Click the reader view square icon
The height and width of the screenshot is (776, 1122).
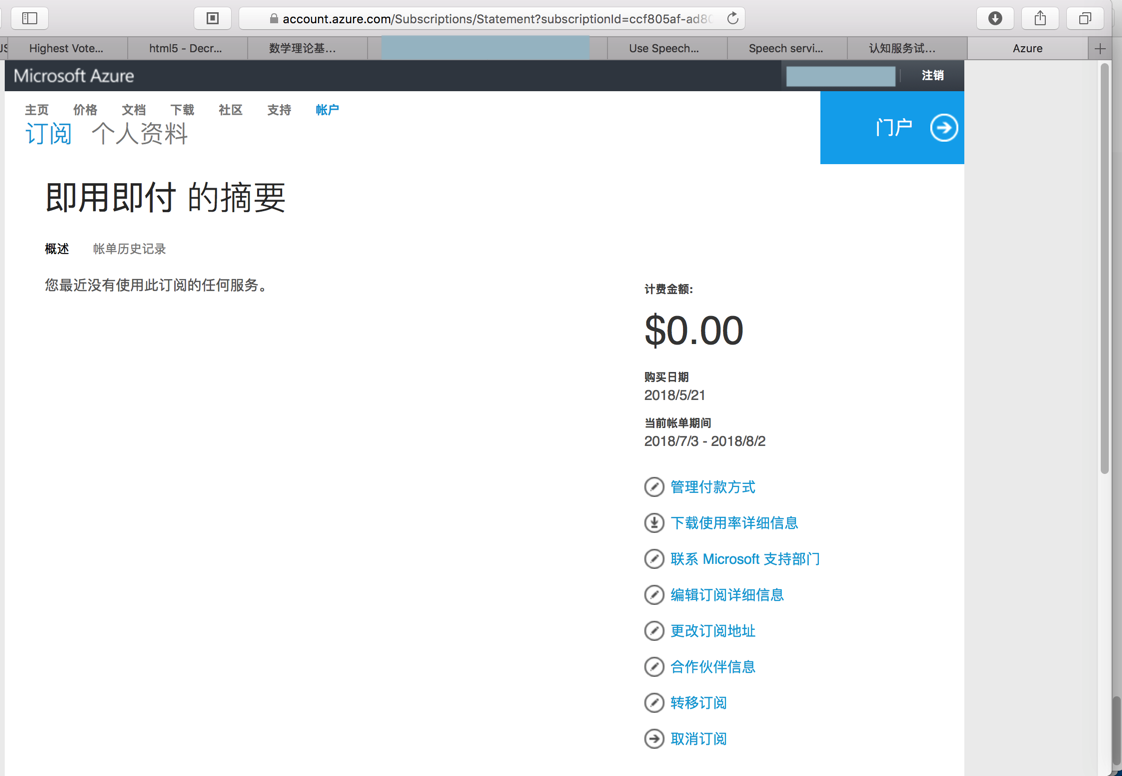213,18
